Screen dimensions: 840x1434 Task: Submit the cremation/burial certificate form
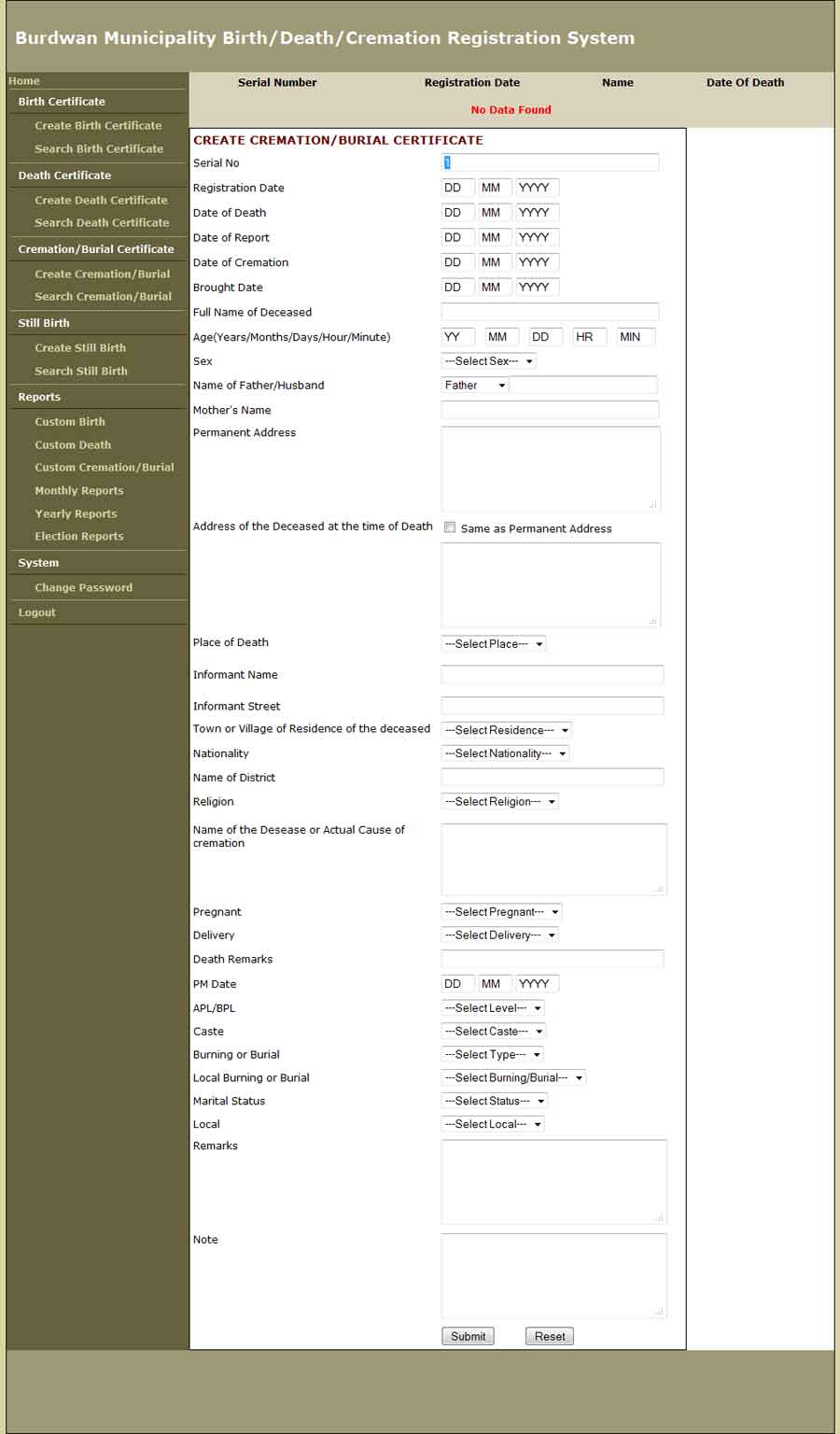pyautogui.click(x=468, y=1336)
